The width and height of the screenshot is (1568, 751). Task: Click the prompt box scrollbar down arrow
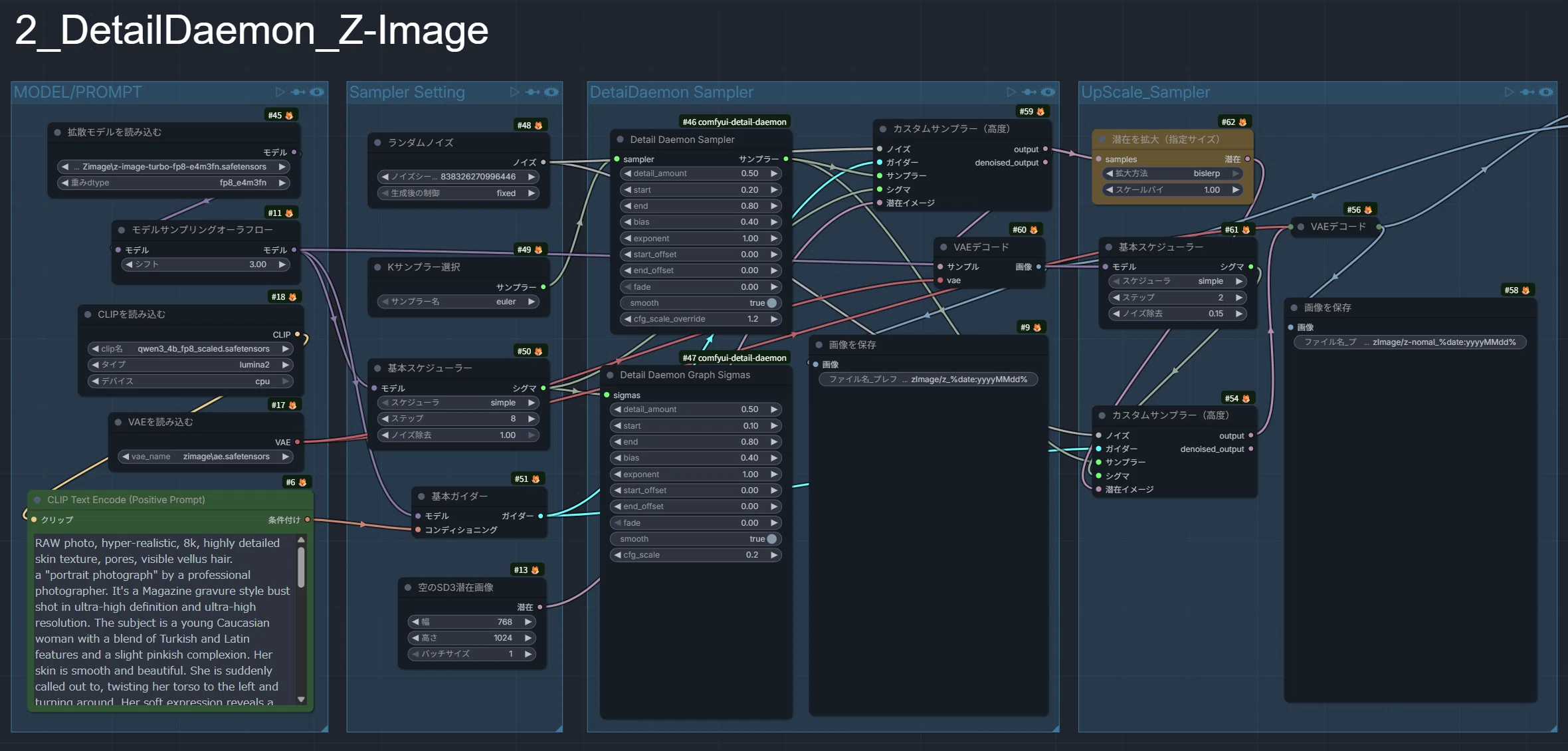point(301,699)
